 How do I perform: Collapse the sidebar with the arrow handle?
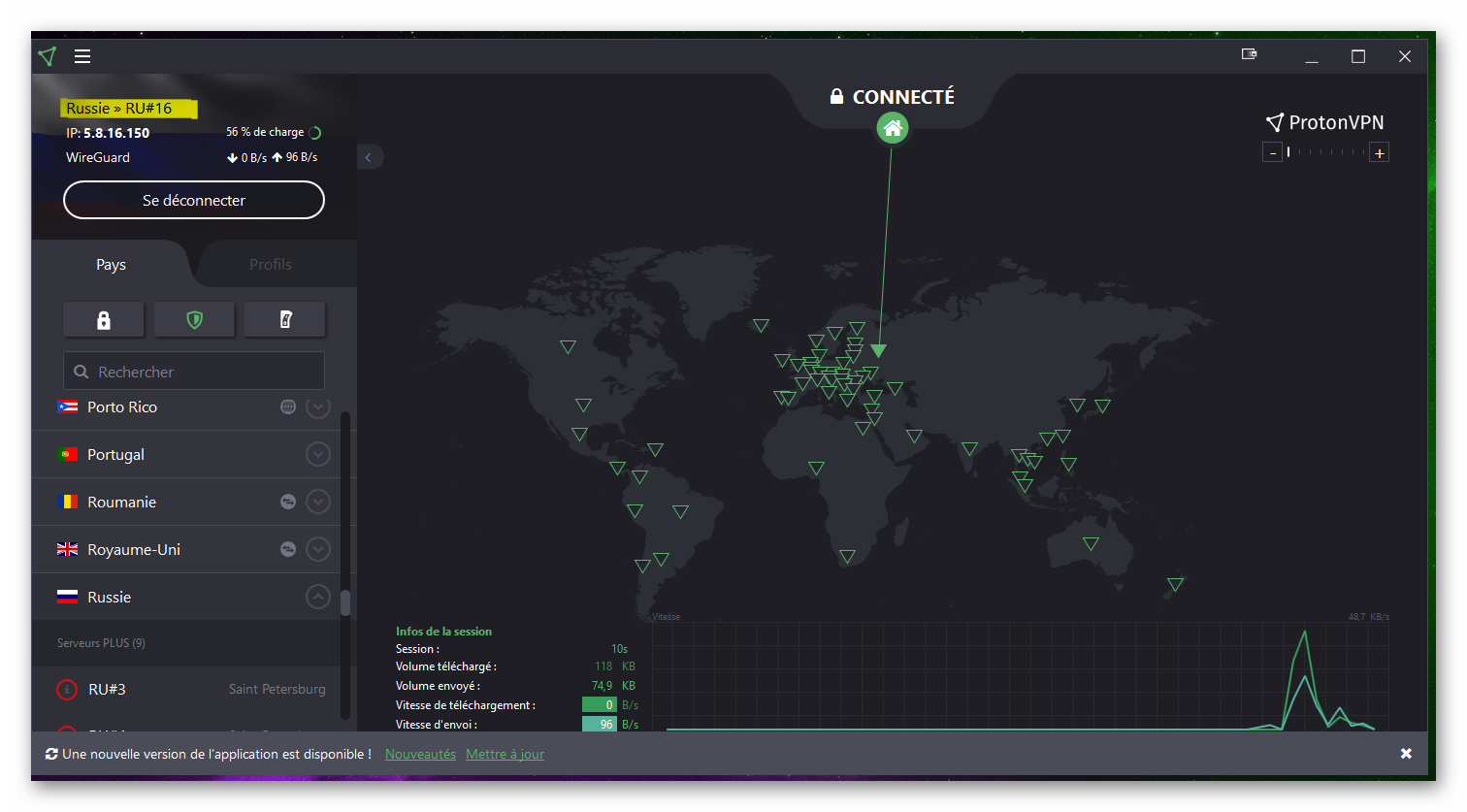tap(370, 157)
